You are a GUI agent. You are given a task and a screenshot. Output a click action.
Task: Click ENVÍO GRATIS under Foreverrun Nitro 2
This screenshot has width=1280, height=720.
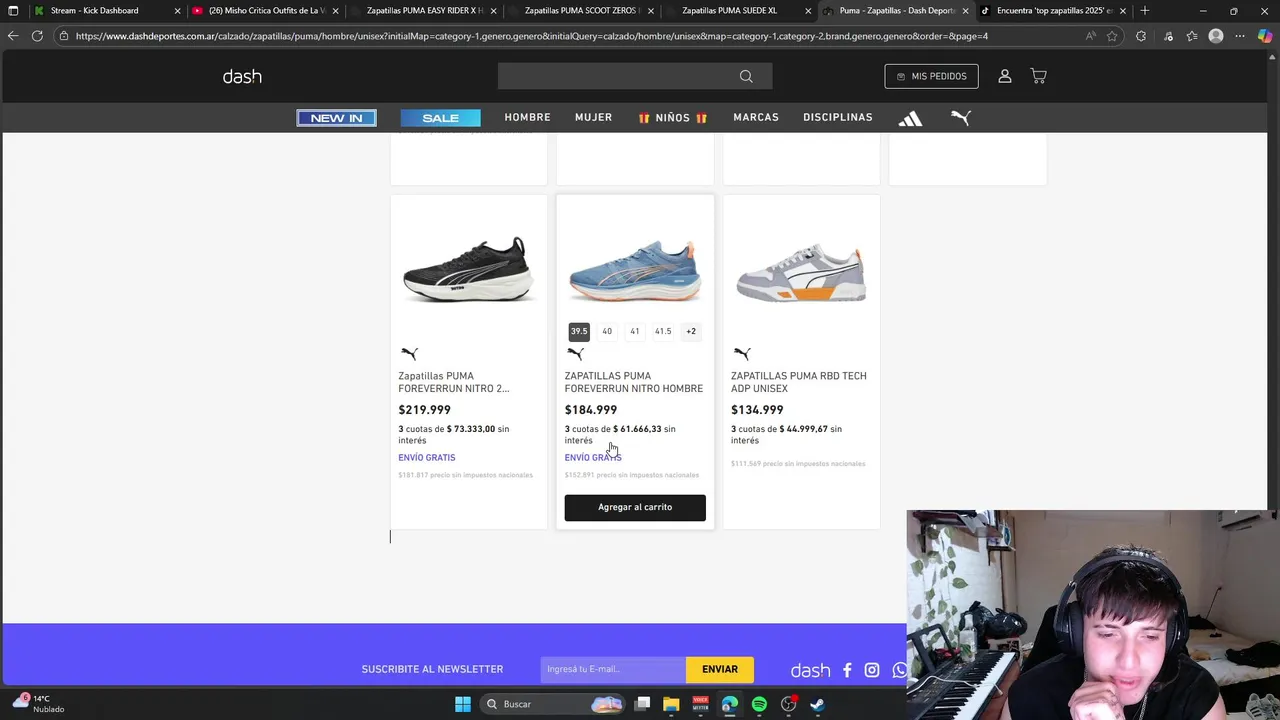coord(427,458)
